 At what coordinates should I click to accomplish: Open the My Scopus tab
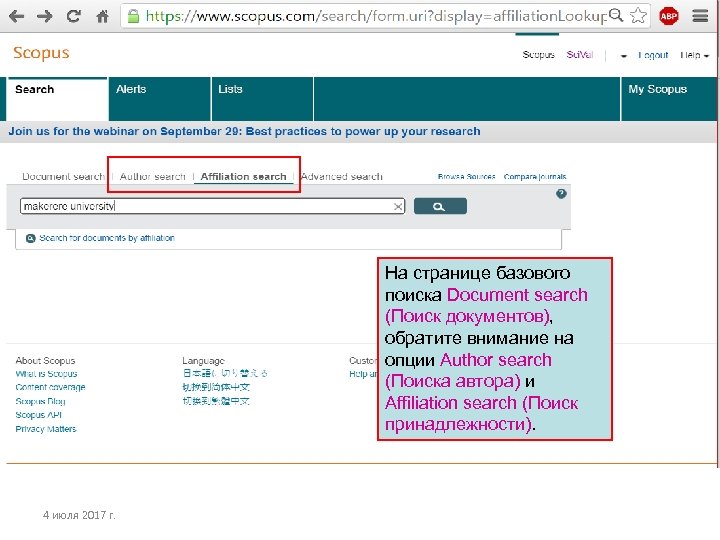669,99
